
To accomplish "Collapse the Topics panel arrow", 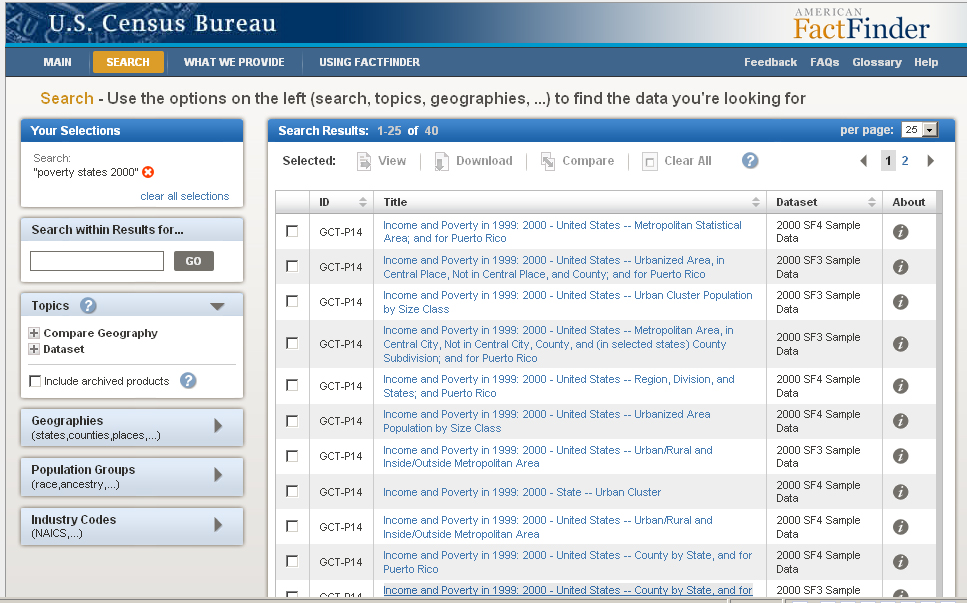I will coord(217,306).
